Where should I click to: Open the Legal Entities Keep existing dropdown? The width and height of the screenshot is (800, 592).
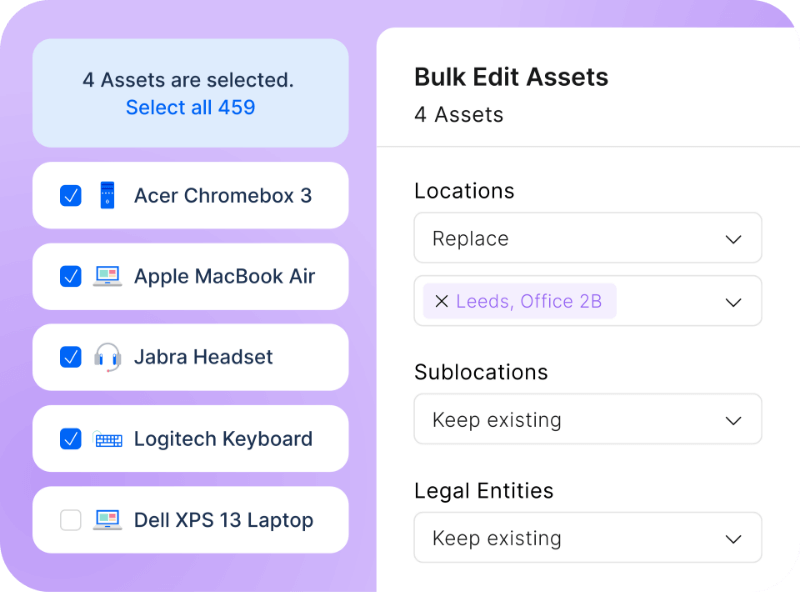(588, 538)
